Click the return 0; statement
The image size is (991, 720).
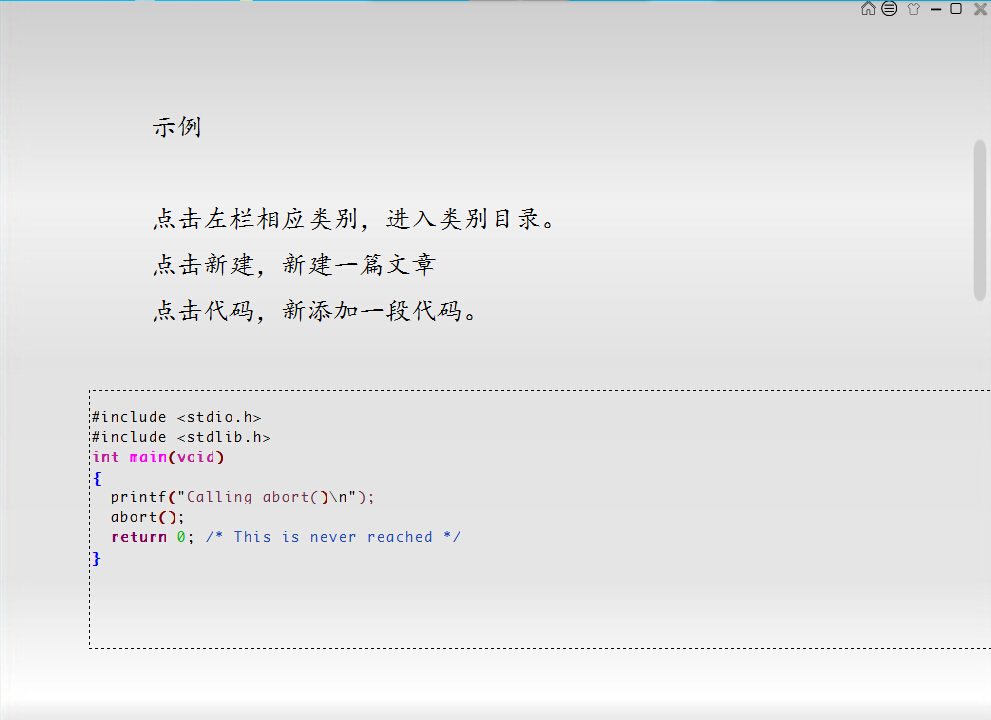pos(152,537)
